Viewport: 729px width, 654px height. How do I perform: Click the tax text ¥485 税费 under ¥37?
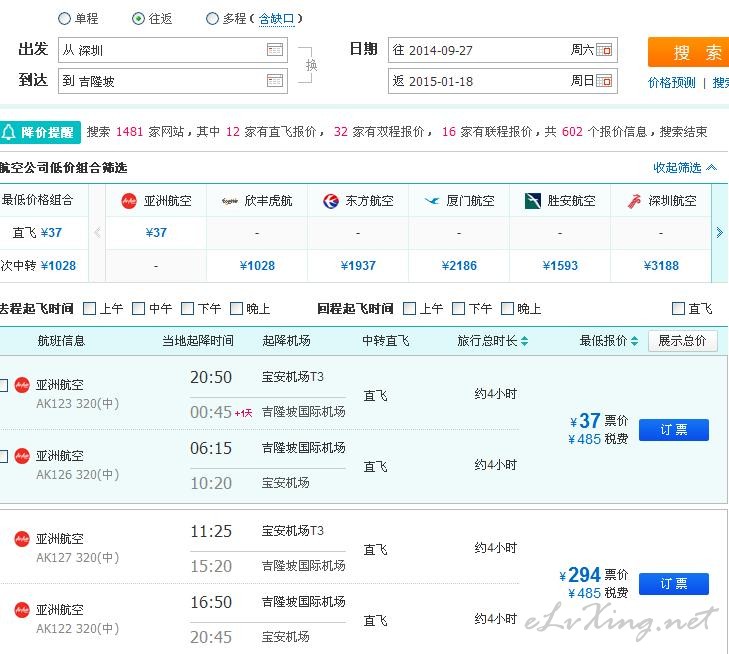(x=598, y=439)
